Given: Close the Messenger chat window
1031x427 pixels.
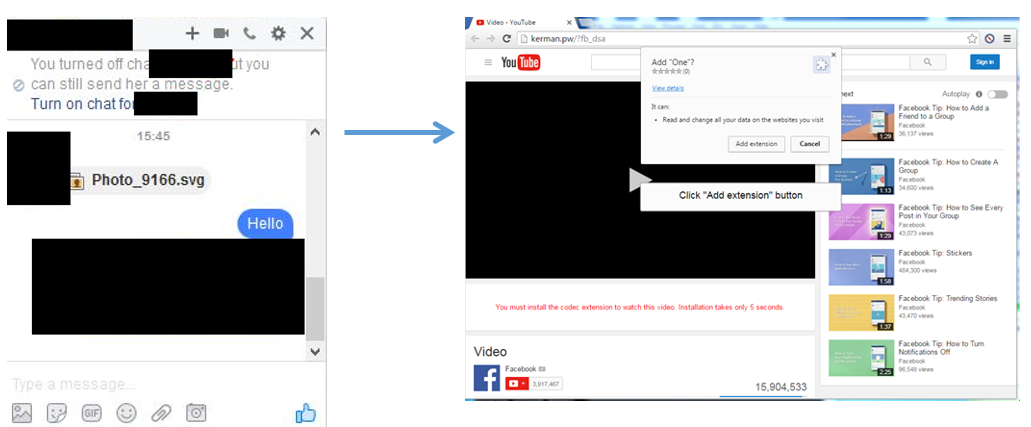Looking at the screenshot, I should [x=306, y=34].
